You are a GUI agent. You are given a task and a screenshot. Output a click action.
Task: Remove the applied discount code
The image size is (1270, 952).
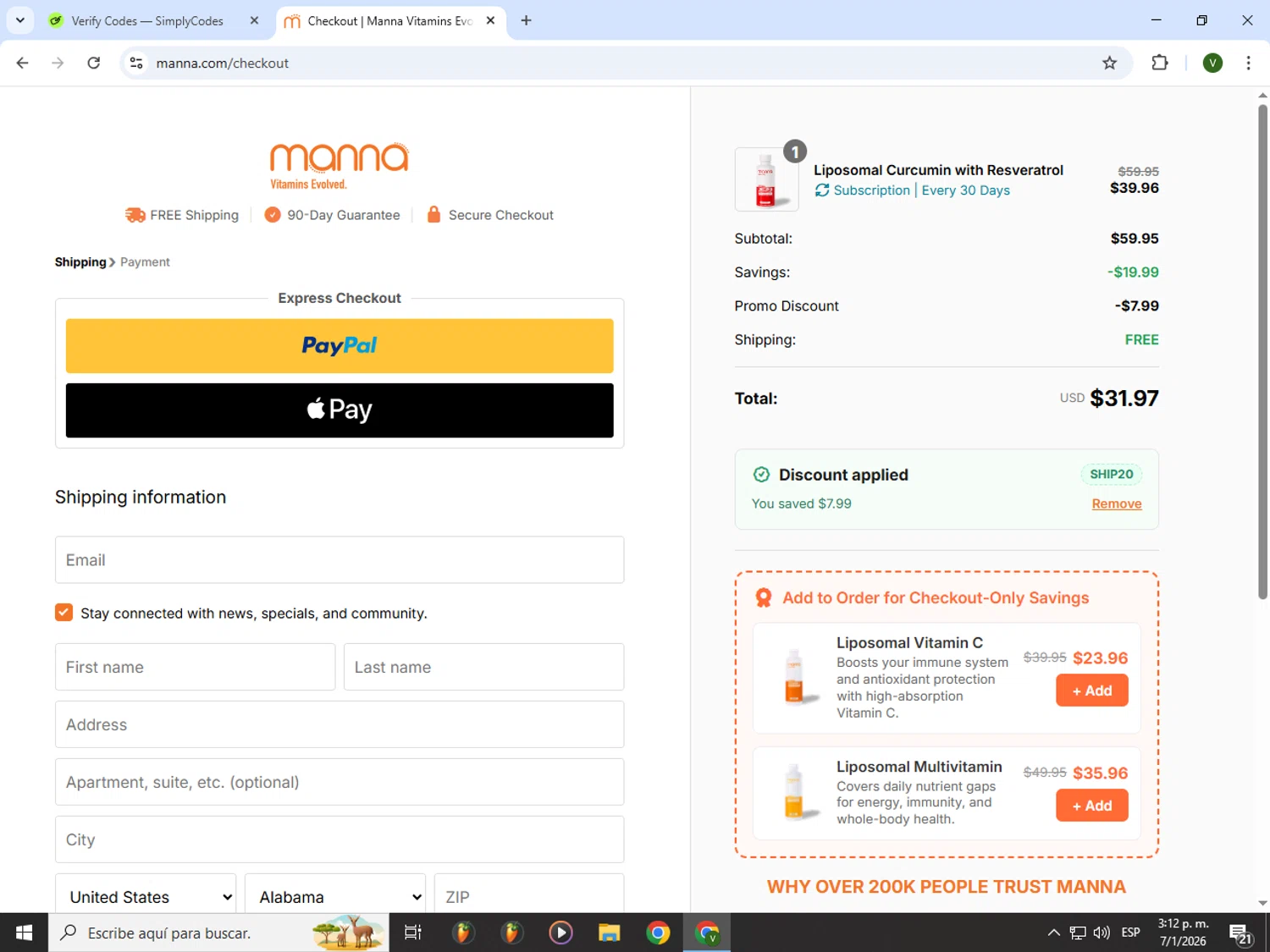(x=1117, y=504)
